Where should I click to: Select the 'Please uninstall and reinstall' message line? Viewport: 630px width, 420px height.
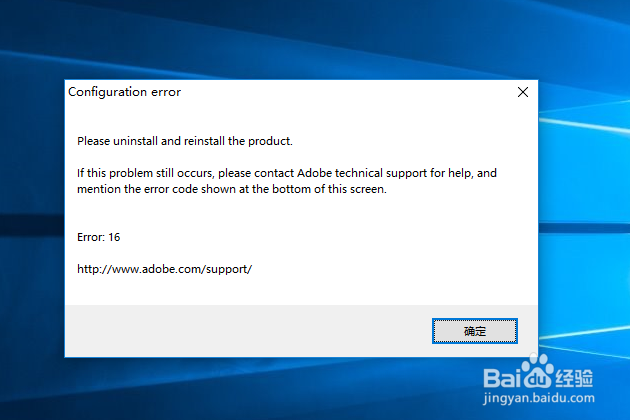[185, 141]
